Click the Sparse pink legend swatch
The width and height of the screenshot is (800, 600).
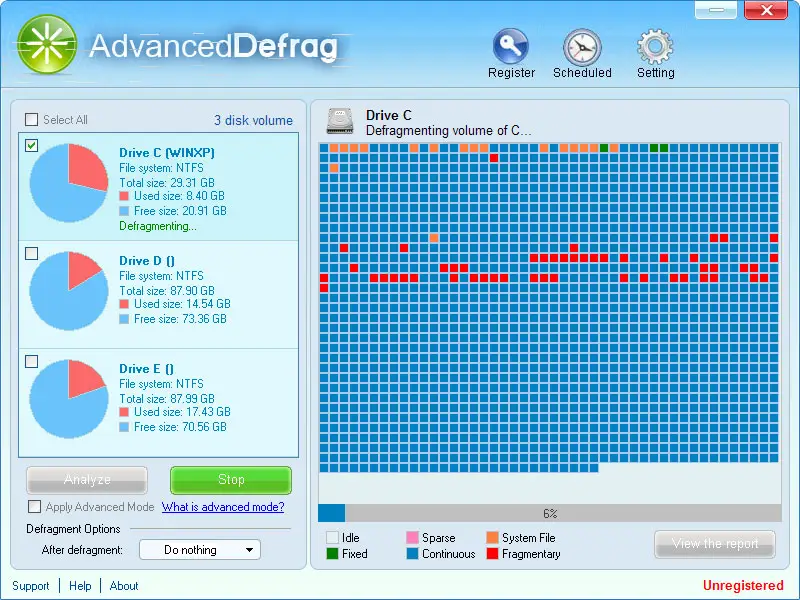(412, 538)
